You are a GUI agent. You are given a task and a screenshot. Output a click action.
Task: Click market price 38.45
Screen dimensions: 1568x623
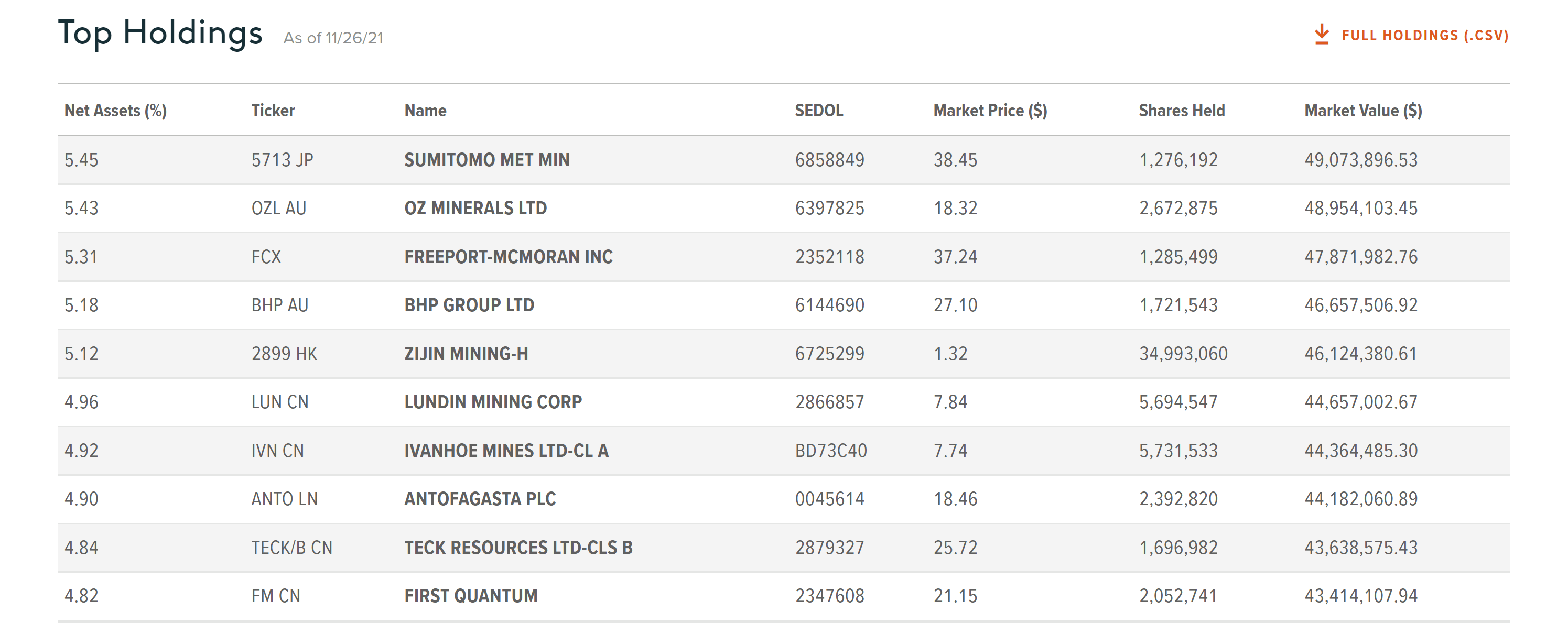955,159
